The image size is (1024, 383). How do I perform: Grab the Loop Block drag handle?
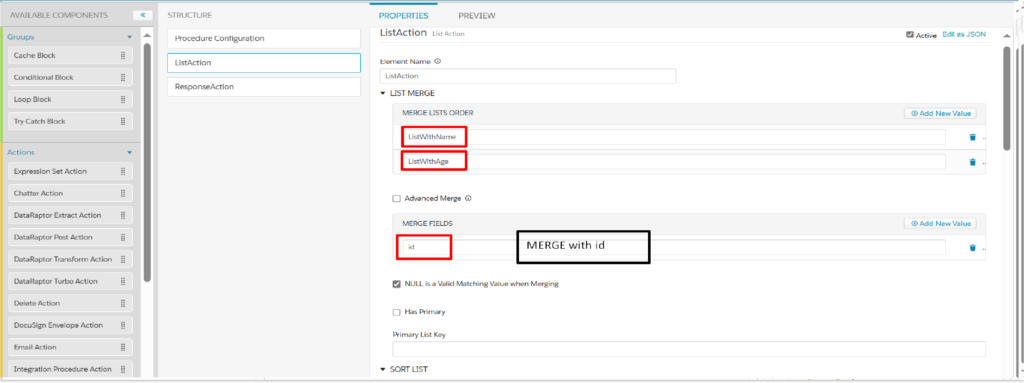click(x=123, y=99)
